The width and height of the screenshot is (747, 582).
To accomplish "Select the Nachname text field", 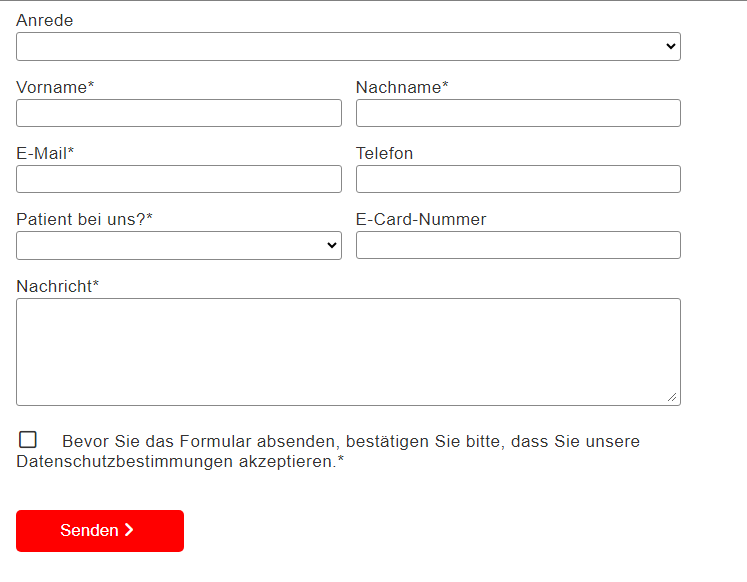I will 518,113.
